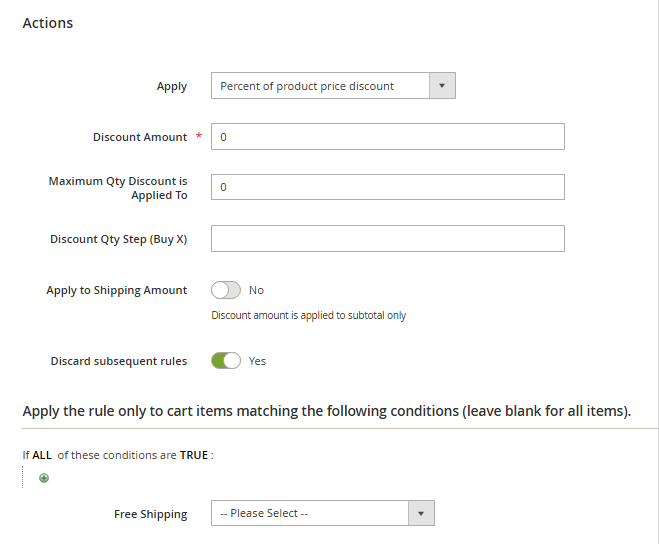Toggle Apply to Shipping Amount switch
This screenshot has height=544, width=659.
[x=226, y=290]
